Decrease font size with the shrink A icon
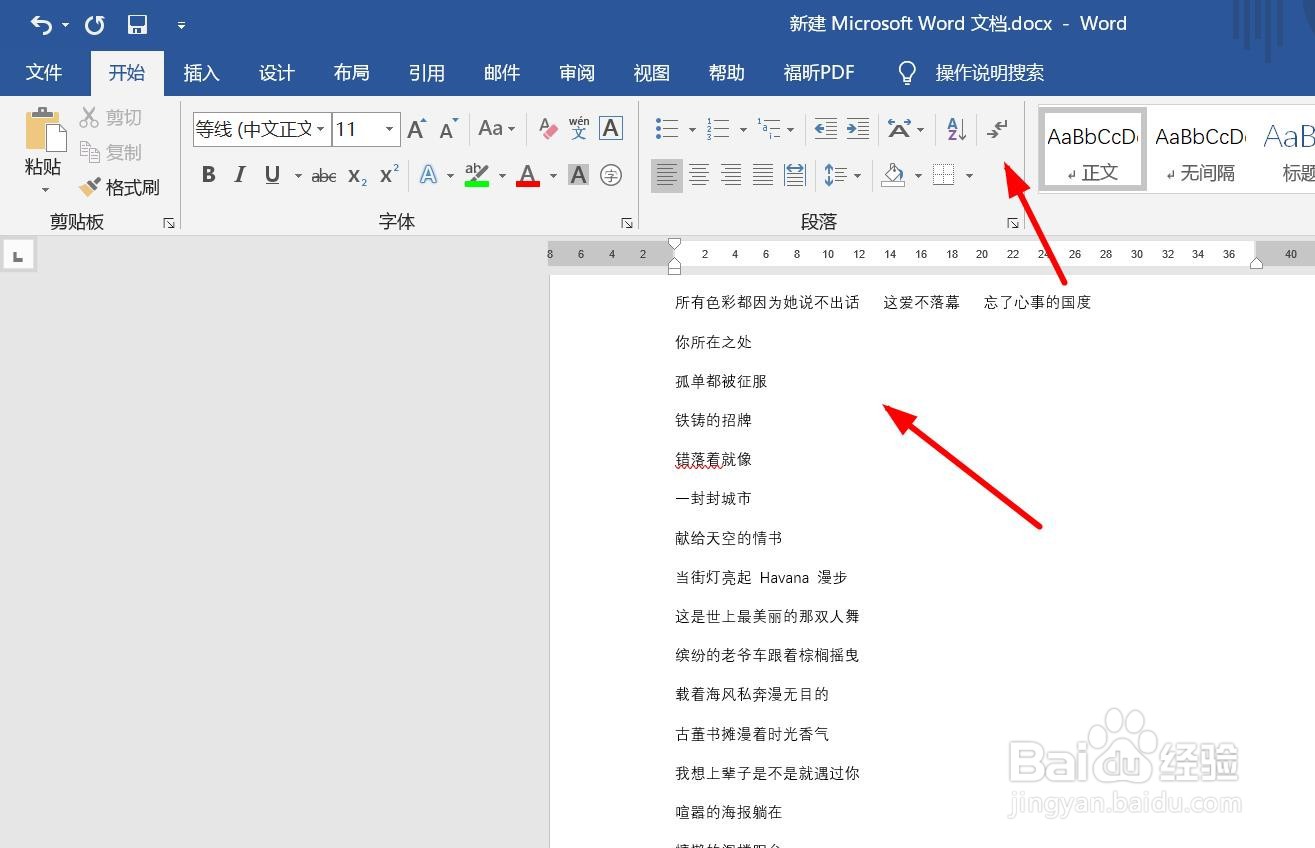The height and width of the screenshot is (848, 1315). coord(448,129)
